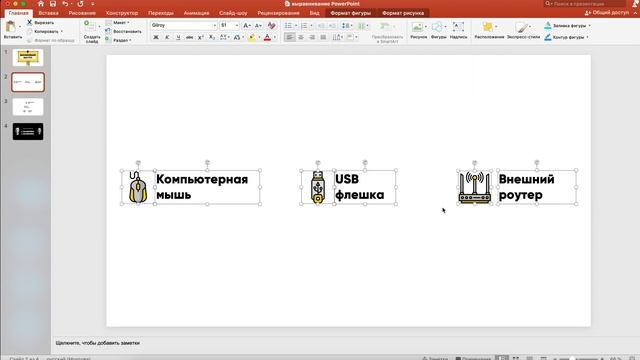
Task: Select slide 3 thumbnail
Action: (28, 107)
